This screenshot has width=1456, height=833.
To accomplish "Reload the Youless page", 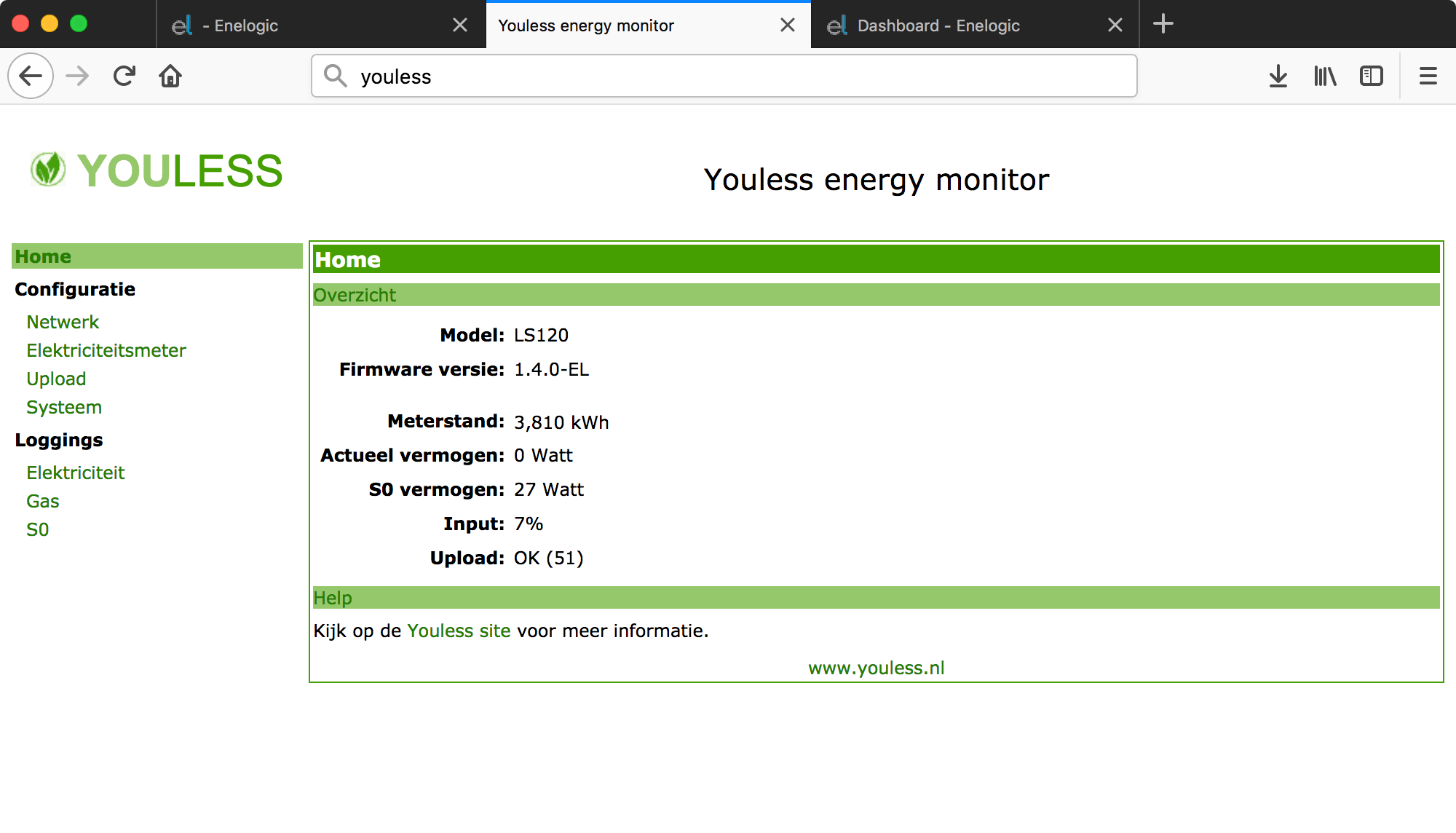I will 124,76.
